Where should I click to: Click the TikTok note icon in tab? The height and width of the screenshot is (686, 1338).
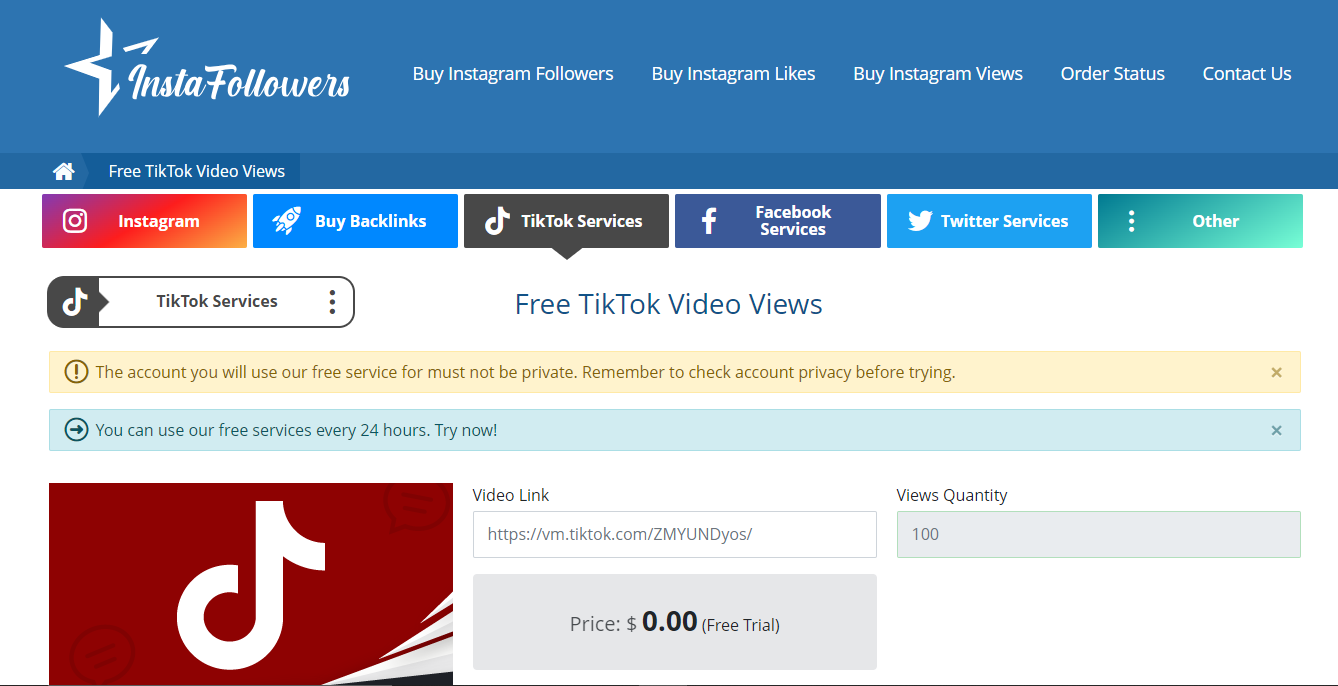[x=497, y=221]
